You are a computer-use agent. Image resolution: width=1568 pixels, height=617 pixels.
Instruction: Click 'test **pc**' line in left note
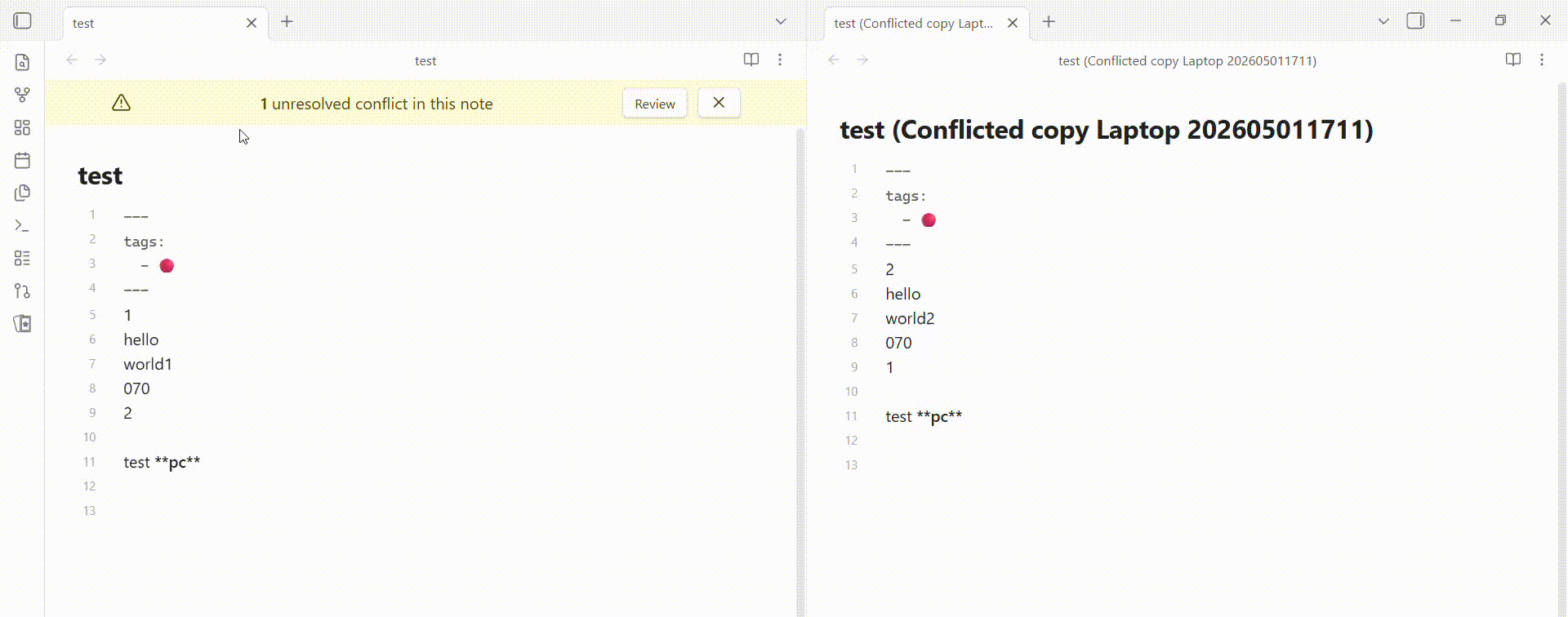(162, 462)
